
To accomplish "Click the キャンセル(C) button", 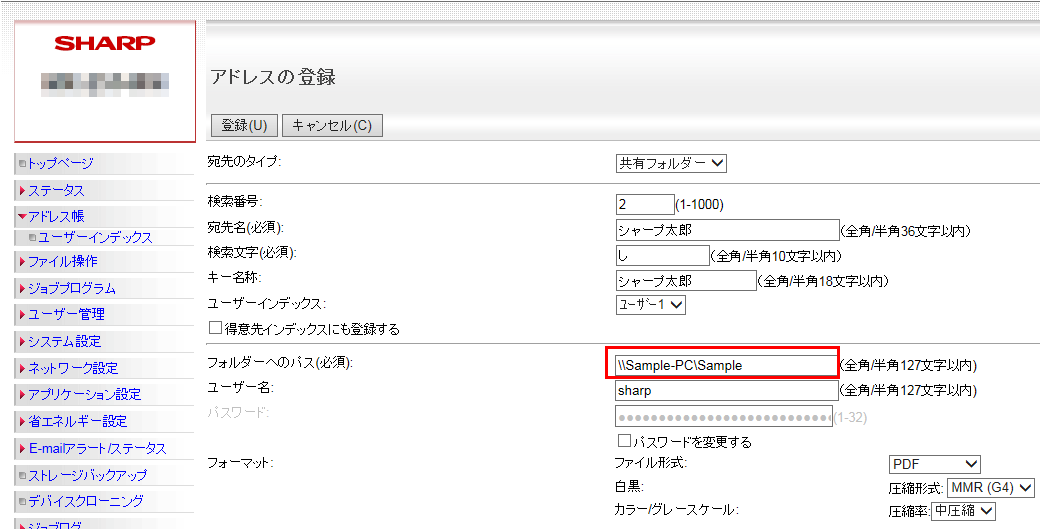I will pos(332,126).
